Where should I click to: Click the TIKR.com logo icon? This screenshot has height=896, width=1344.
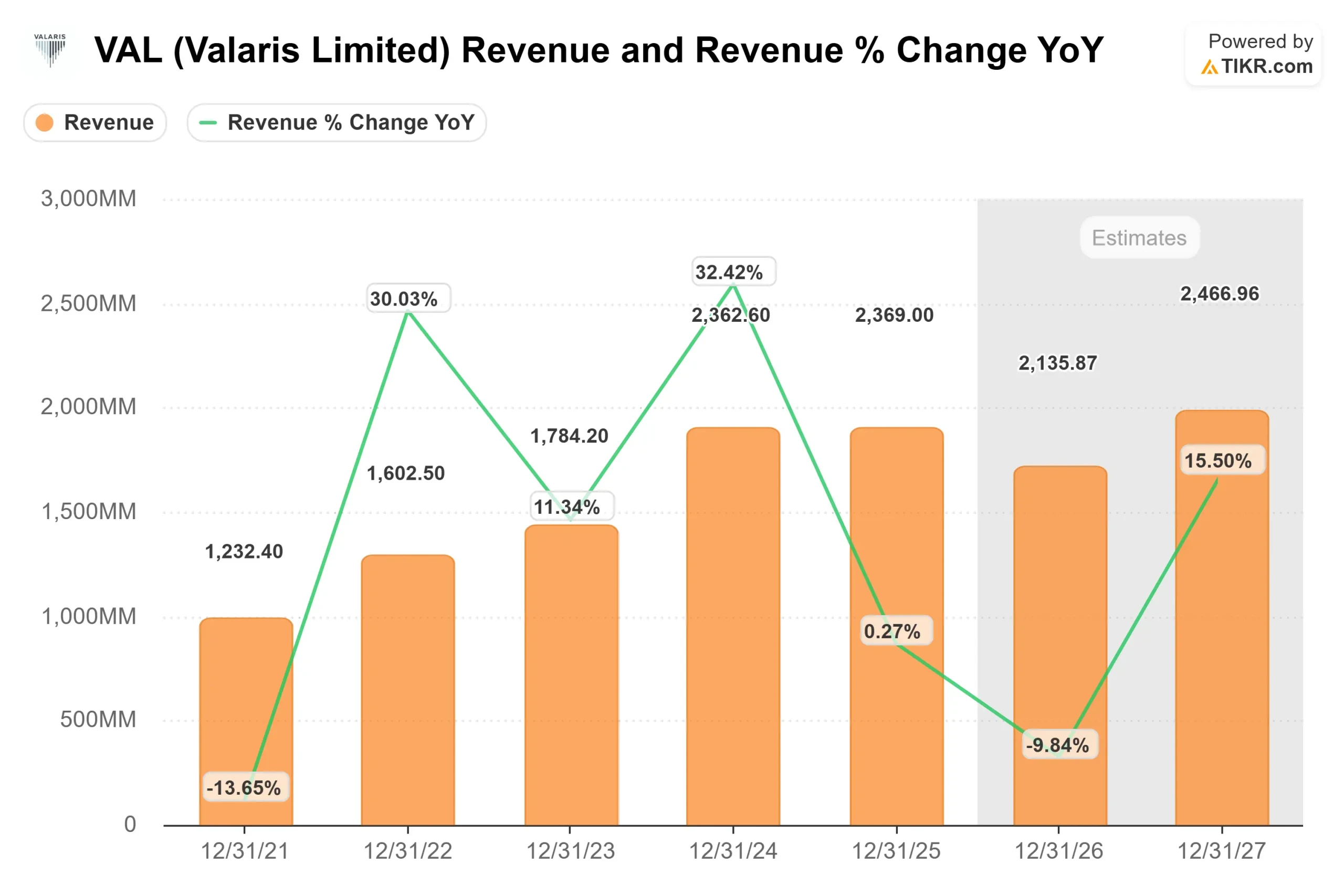pyautogui.click(x=1210, y=67)
